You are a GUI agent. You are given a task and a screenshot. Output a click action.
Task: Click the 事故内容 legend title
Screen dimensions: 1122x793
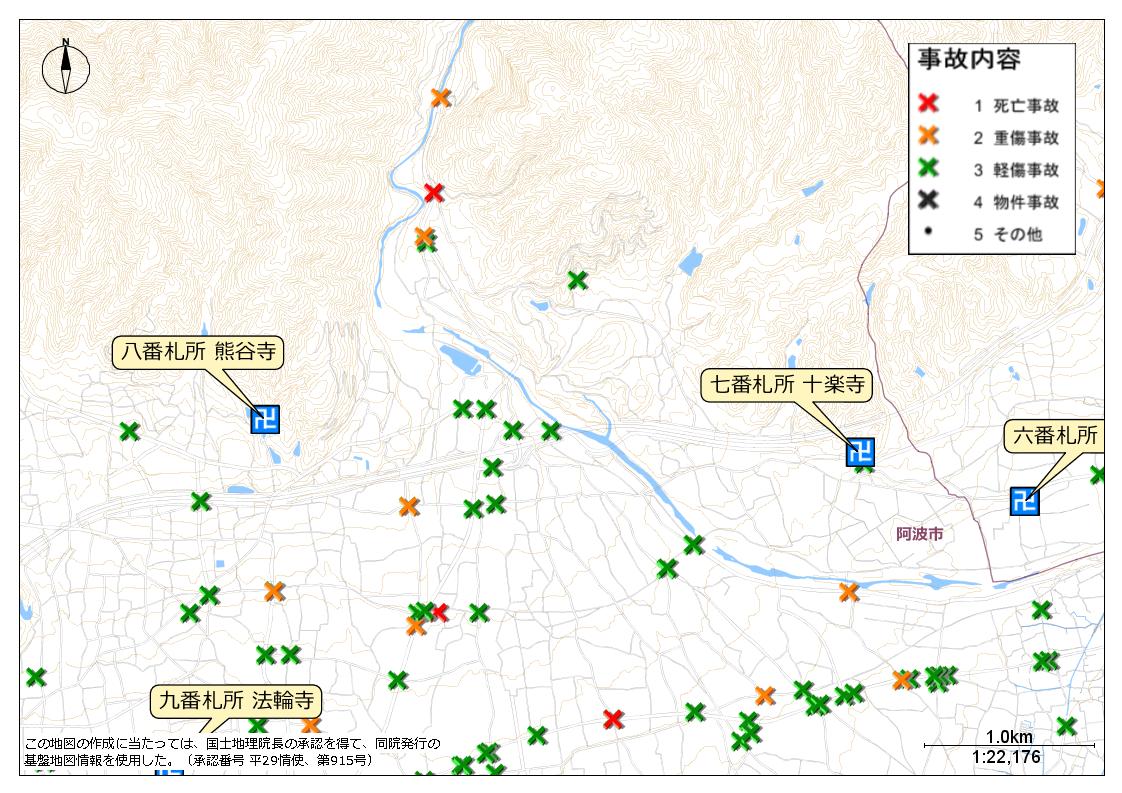[x=969, y=59]
